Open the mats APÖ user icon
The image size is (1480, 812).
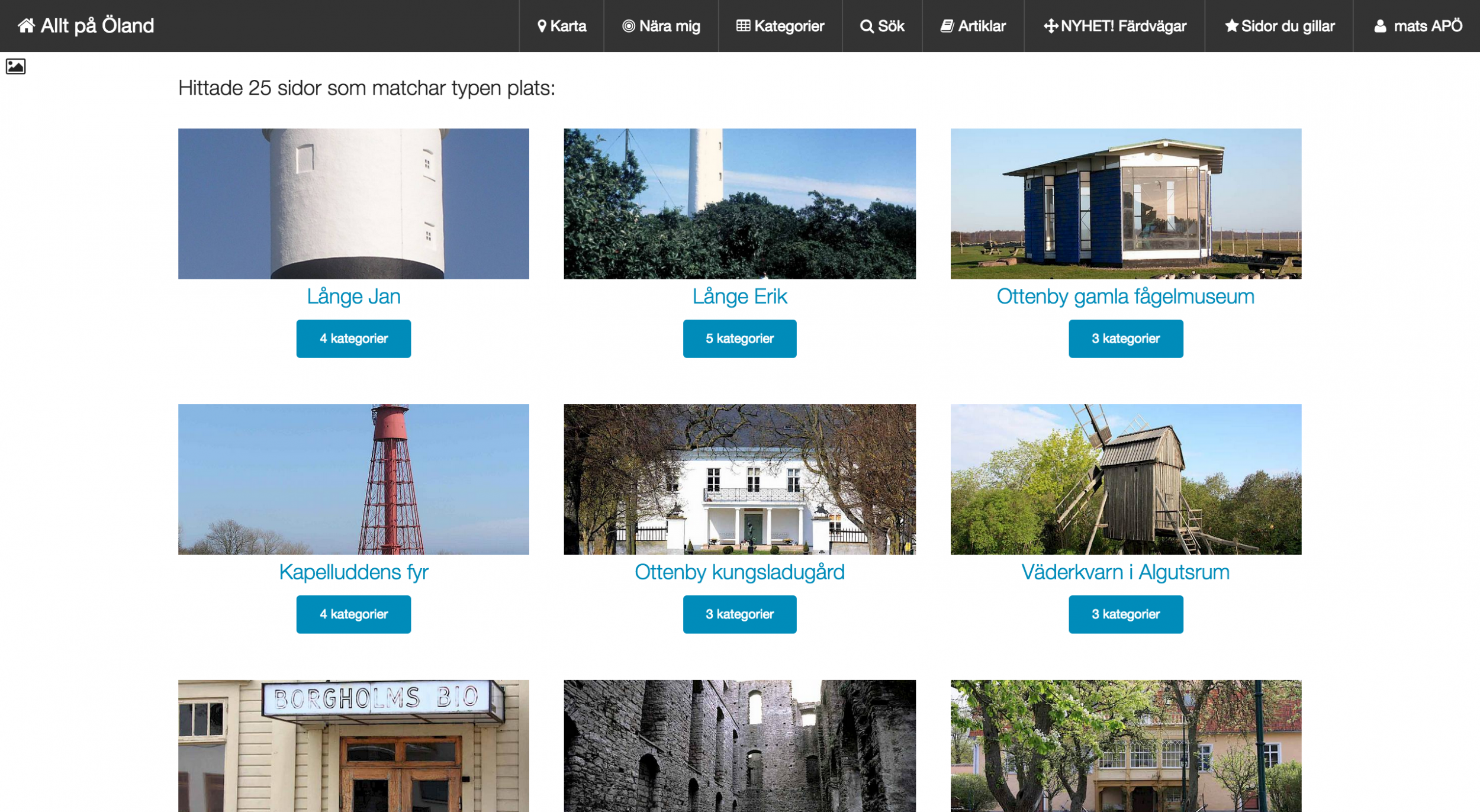coord(1380,26)
